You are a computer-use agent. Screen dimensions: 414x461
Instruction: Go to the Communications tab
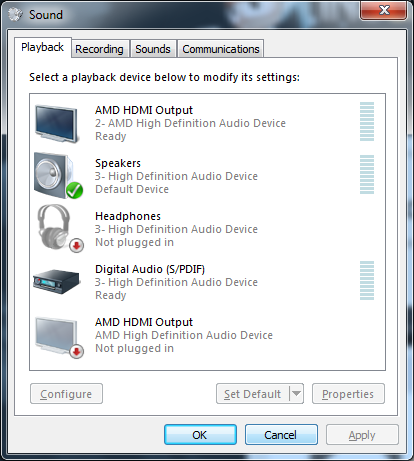click(x=221, y=49)
